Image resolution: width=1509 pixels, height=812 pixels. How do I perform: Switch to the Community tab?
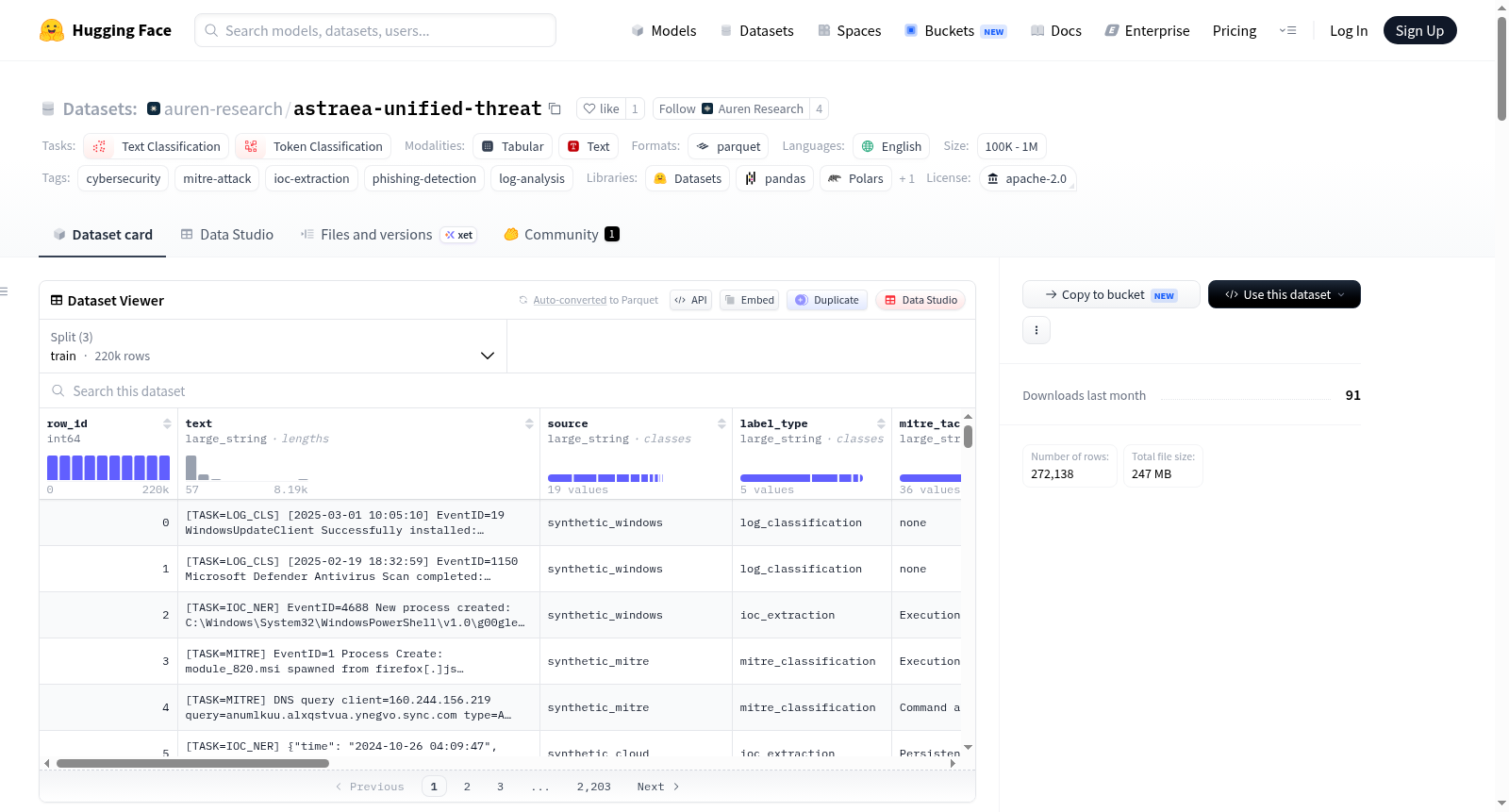tap(561, 235)
